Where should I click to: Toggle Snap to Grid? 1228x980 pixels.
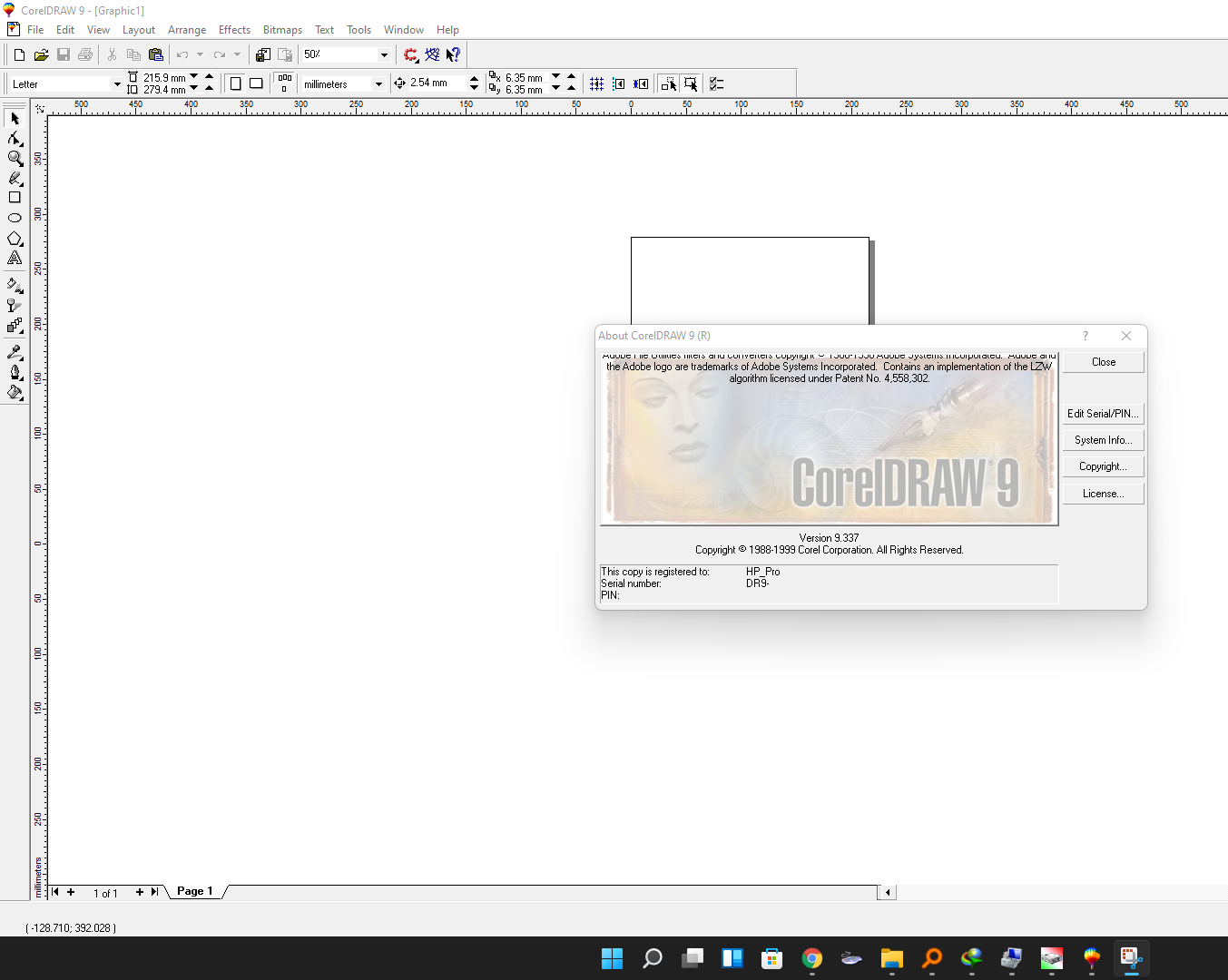pos(596,83)
